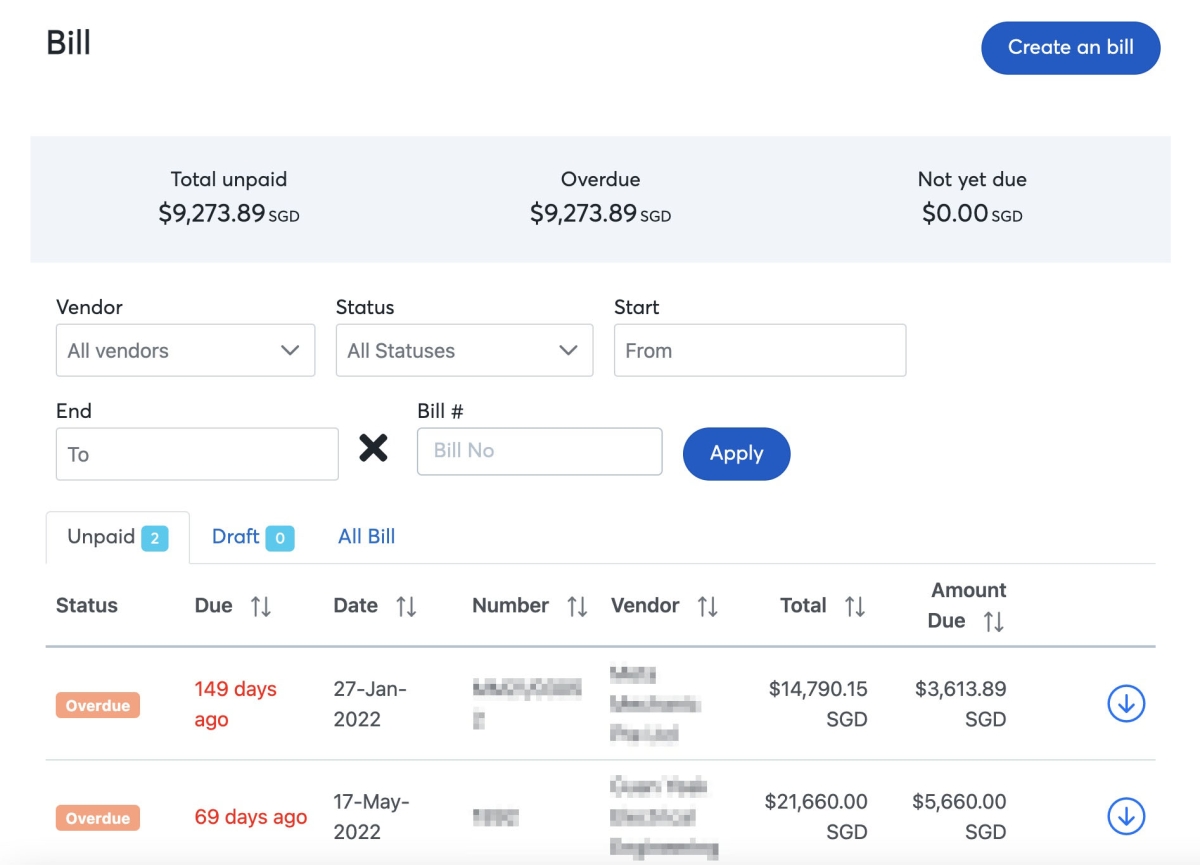Apply the current bill filters
1200x865 pixels.
pyautogui.click(x=736, y=453)
